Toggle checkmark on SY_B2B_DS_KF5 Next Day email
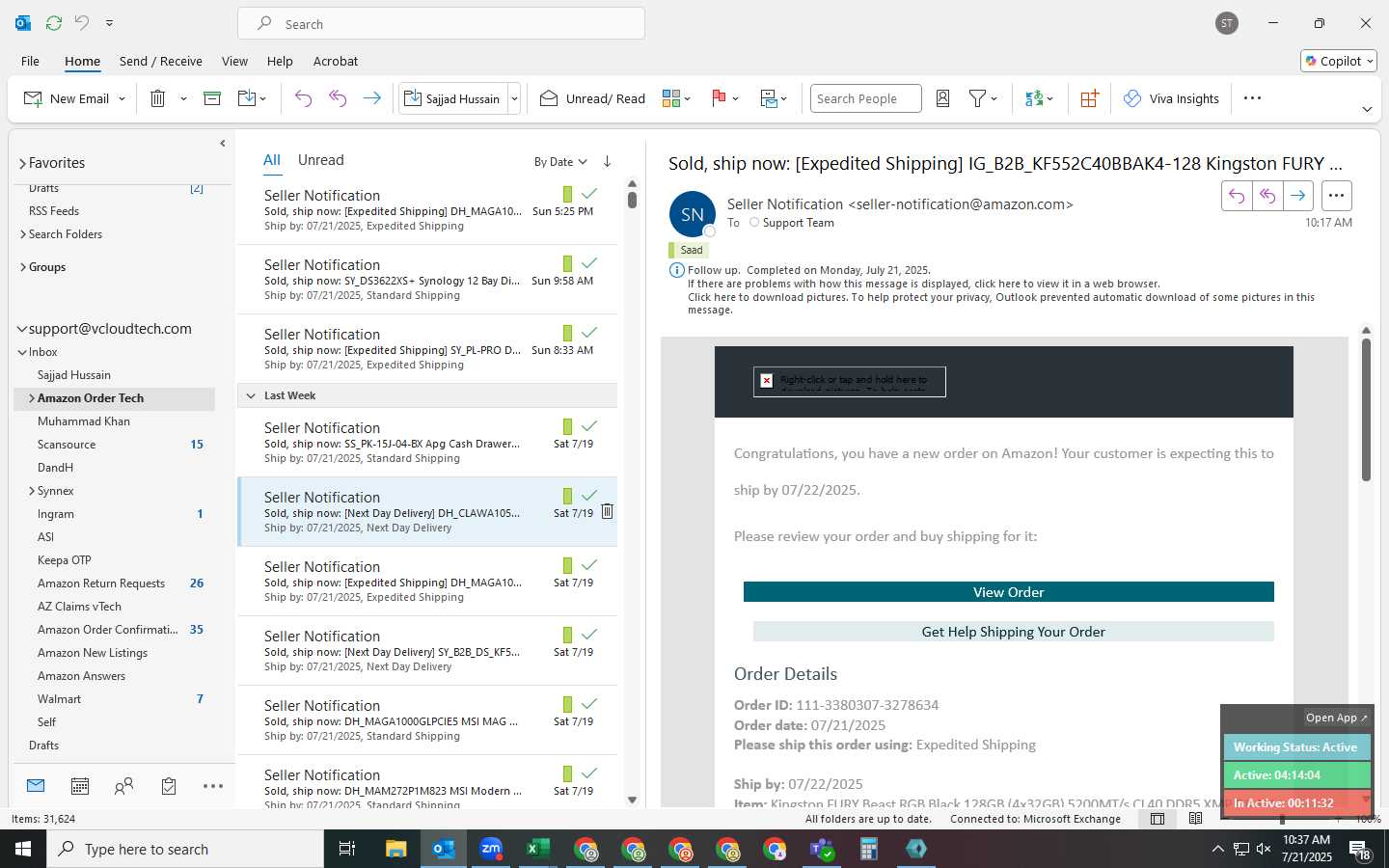The height and width of the screenshot is (868, 1389). [589, 635]
